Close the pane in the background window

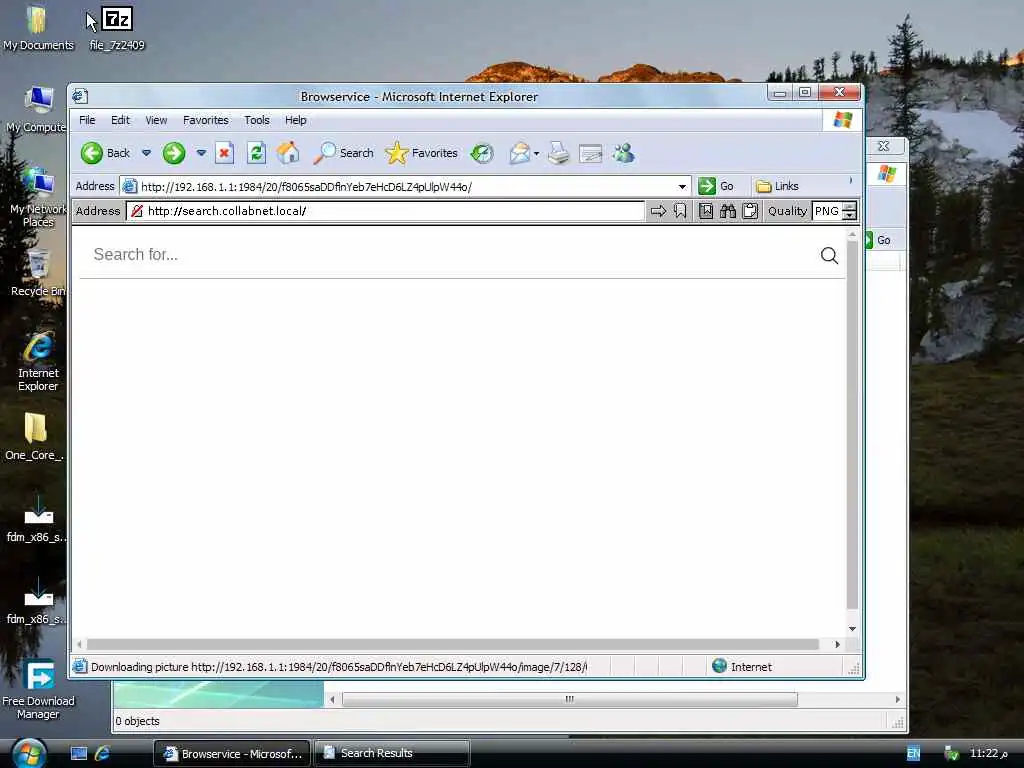[883, 146]
